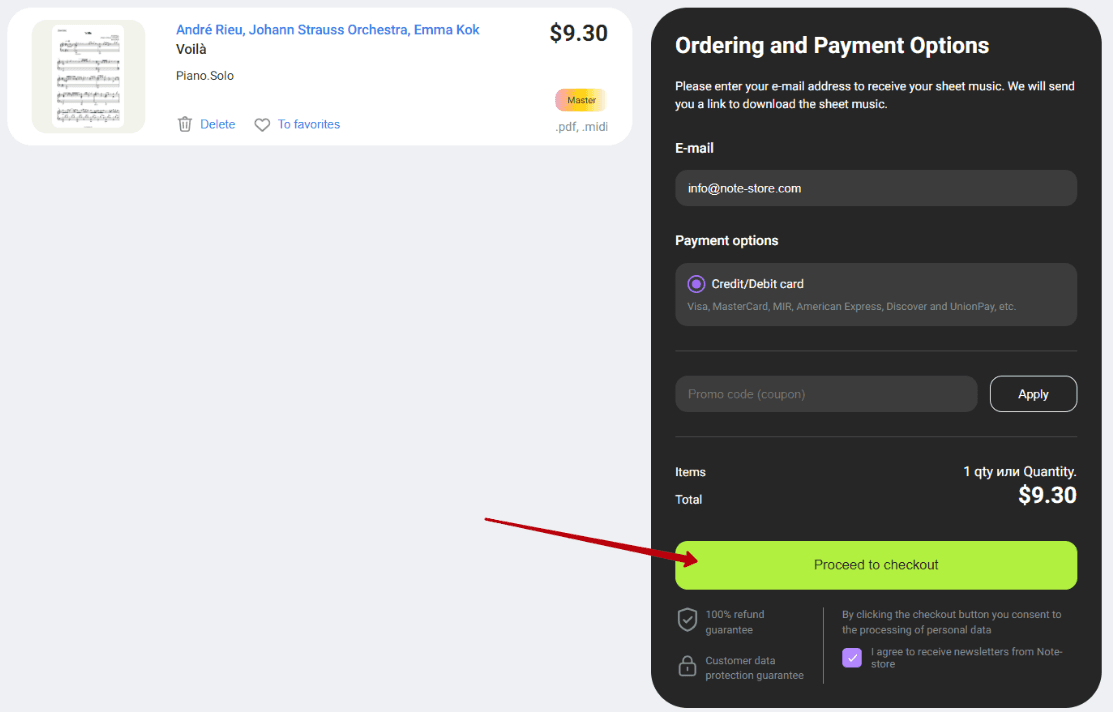Select the Credit/Debit card radio button
This screenshot has width=1113, height=712.
click(x=697, y=284)
